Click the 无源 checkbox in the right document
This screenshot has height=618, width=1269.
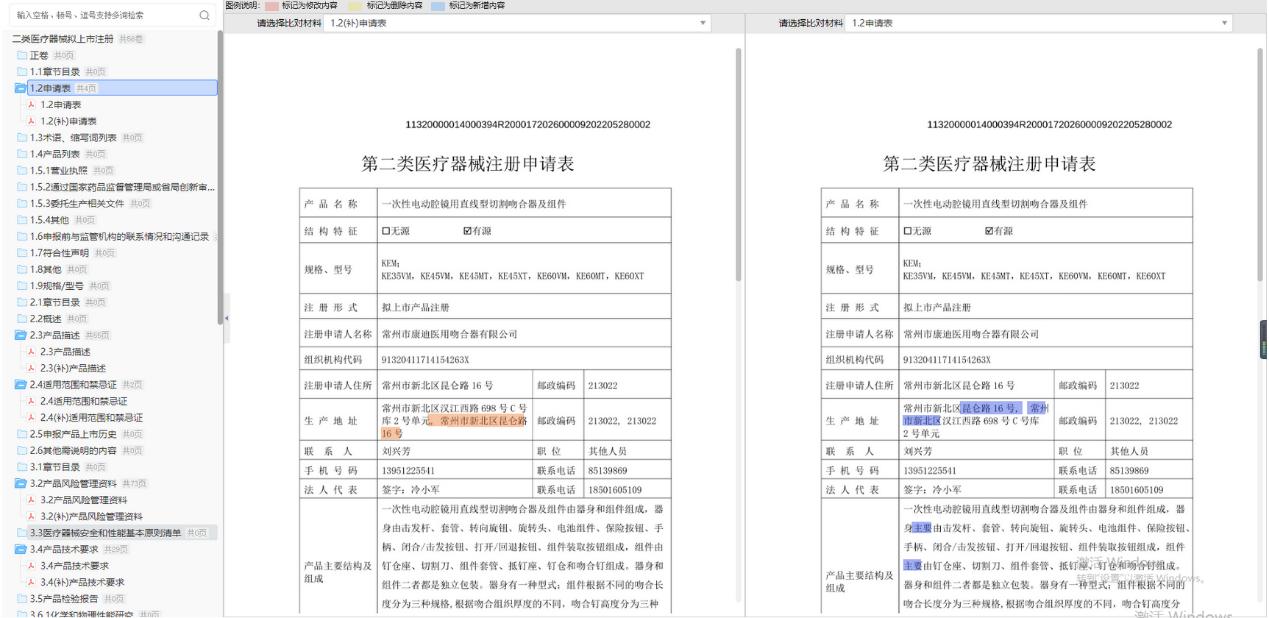908,230
